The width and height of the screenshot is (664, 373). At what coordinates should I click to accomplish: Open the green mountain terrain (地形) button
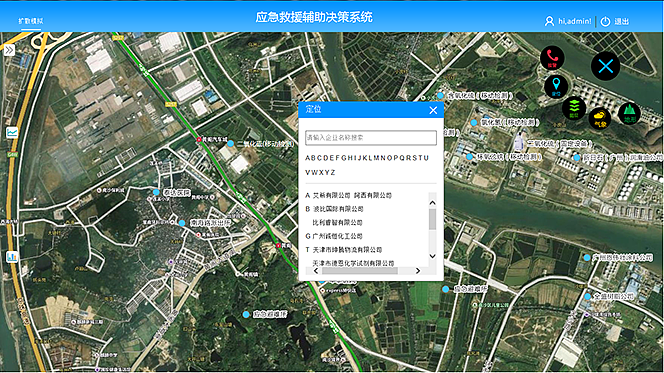coord(629,113)
